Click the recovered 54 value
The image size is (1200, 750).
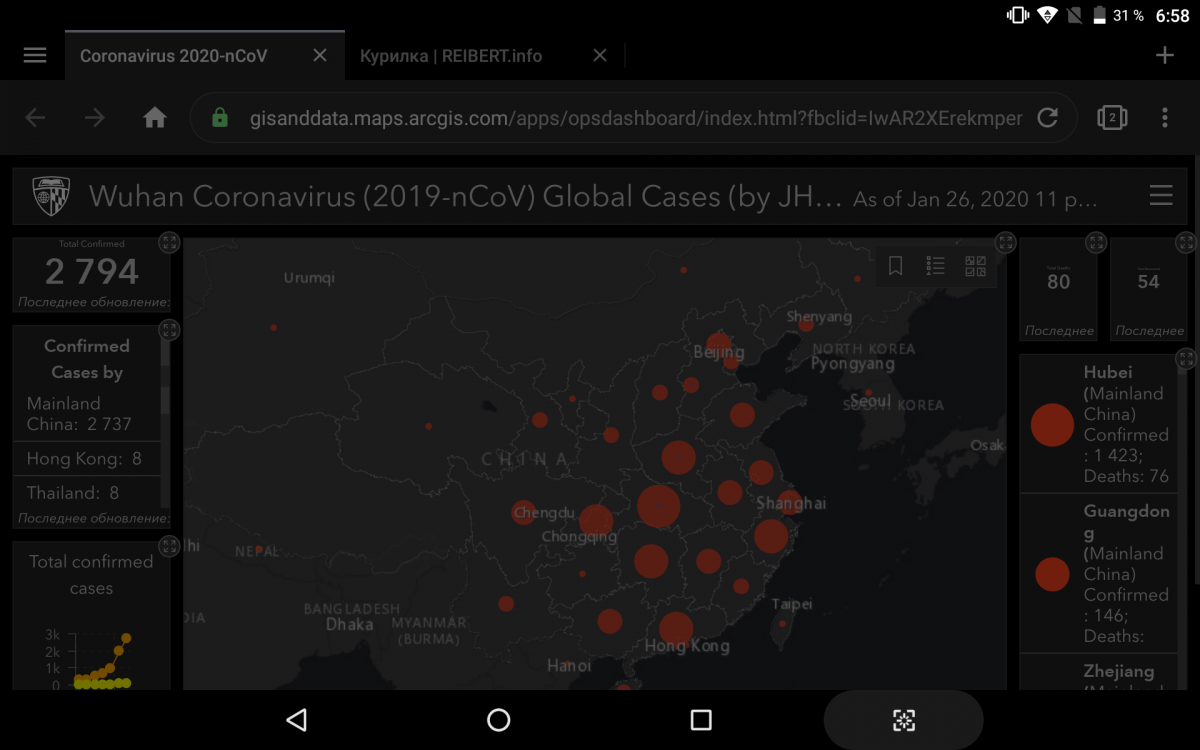tap(1148, 282)
